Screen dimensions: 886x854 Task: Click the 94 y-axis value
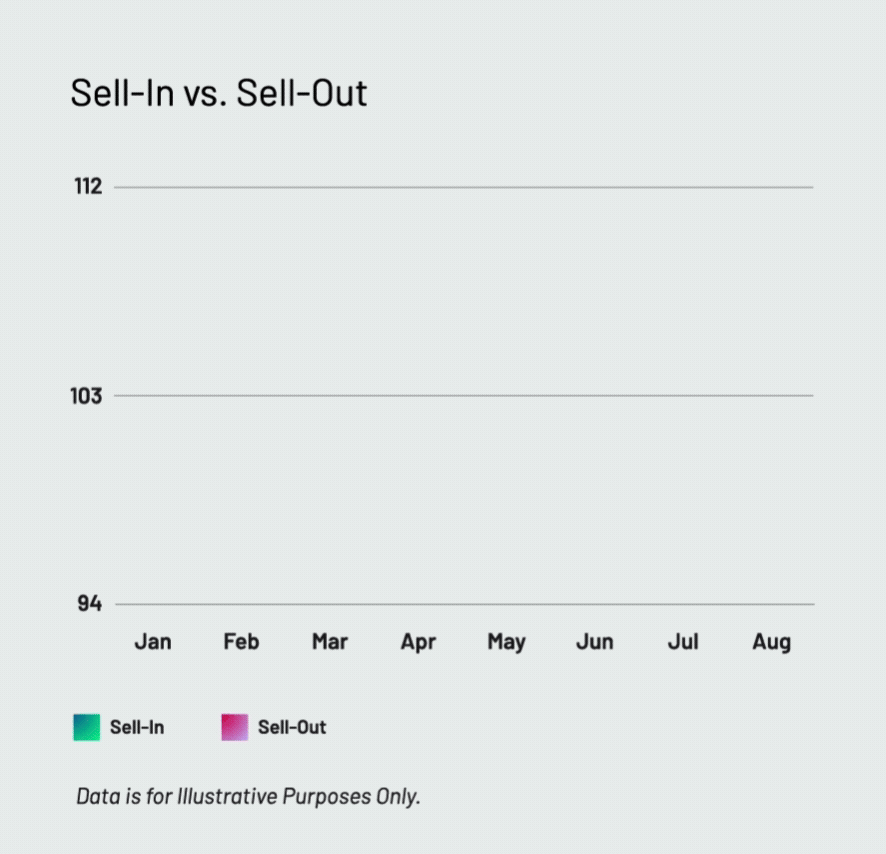coord(90,603)
